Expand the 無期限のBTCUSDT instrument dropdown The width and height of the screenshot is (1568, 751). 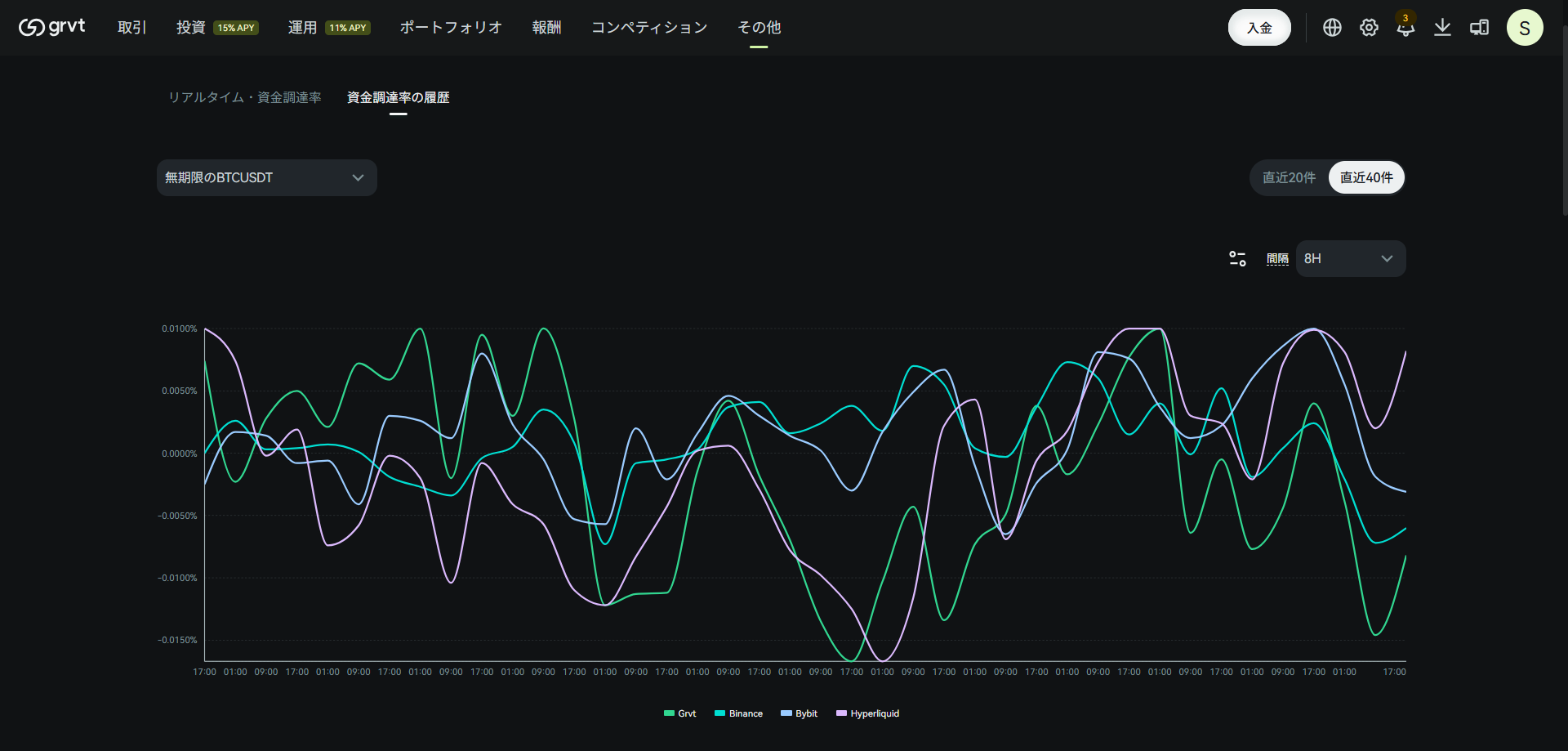[267, 177]
